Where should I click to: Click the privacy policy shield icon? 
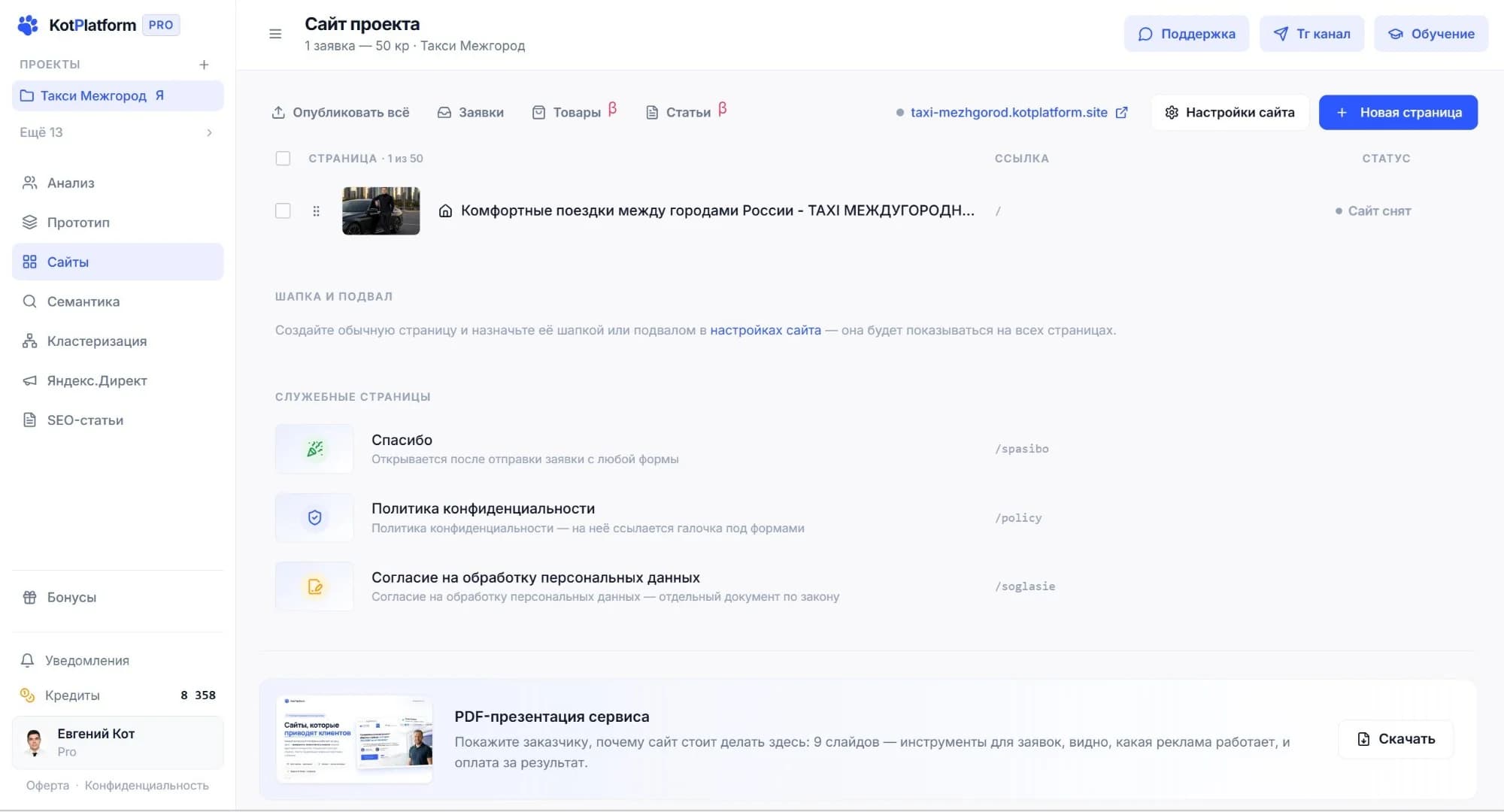coord(314,517)
